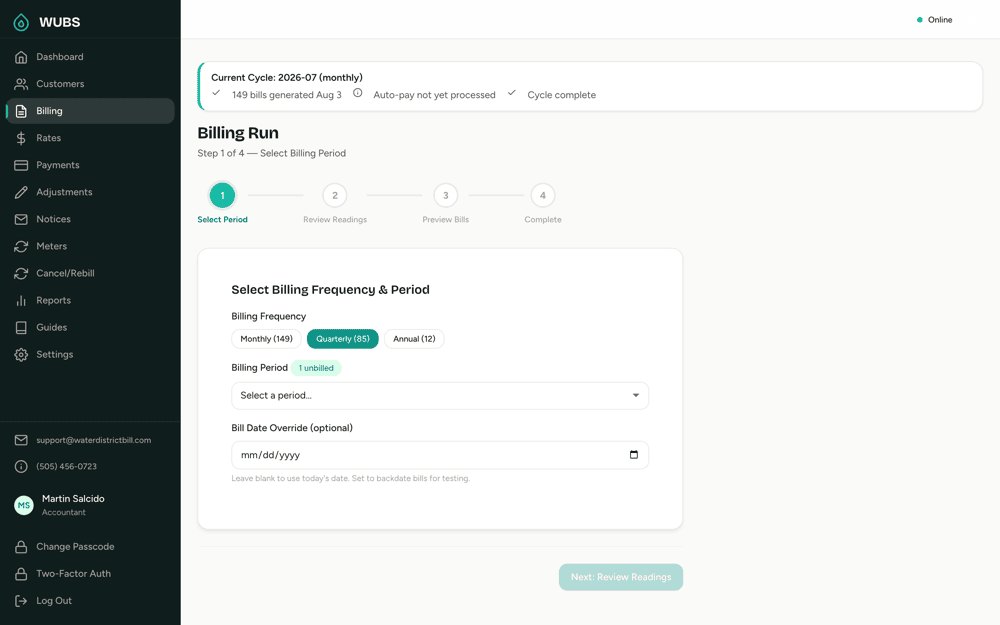Screen dimensions: 1000x625
Task: Click the phone number info icon
Action: coord(21,466)
